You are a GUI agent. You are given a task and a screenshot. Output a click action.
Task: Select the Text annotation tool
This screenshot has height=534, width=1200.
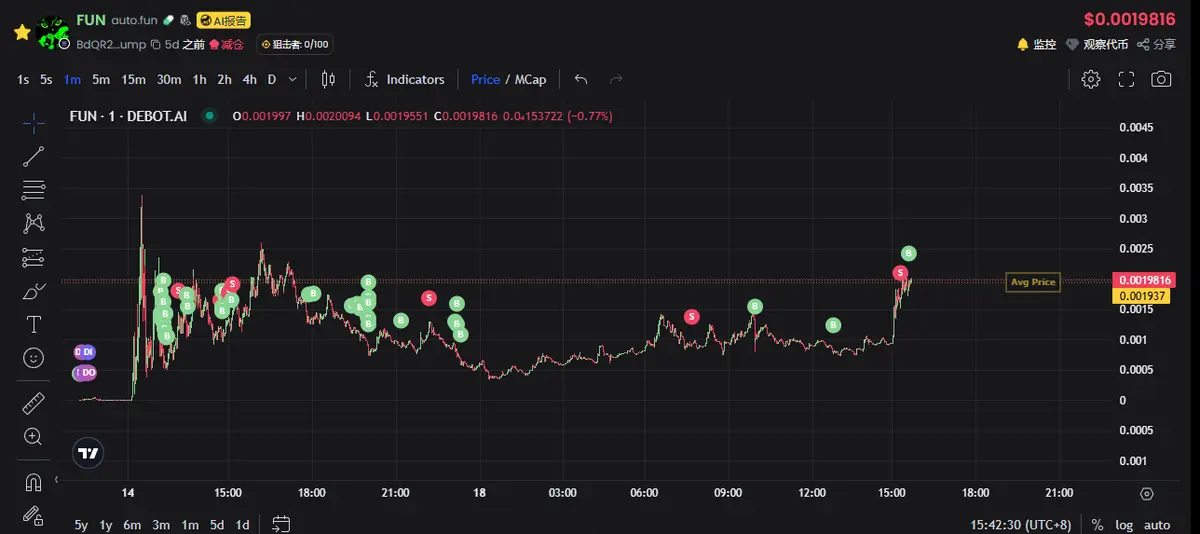pyautogui.click(x=33, y=324)
